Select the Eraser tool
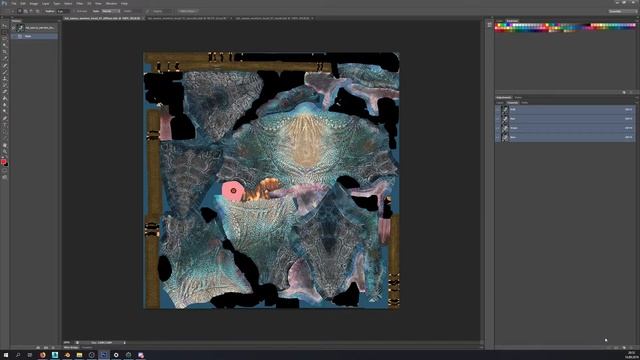This screenshot has height=360, width=640. pyautogui.click(x=5, y=91)
